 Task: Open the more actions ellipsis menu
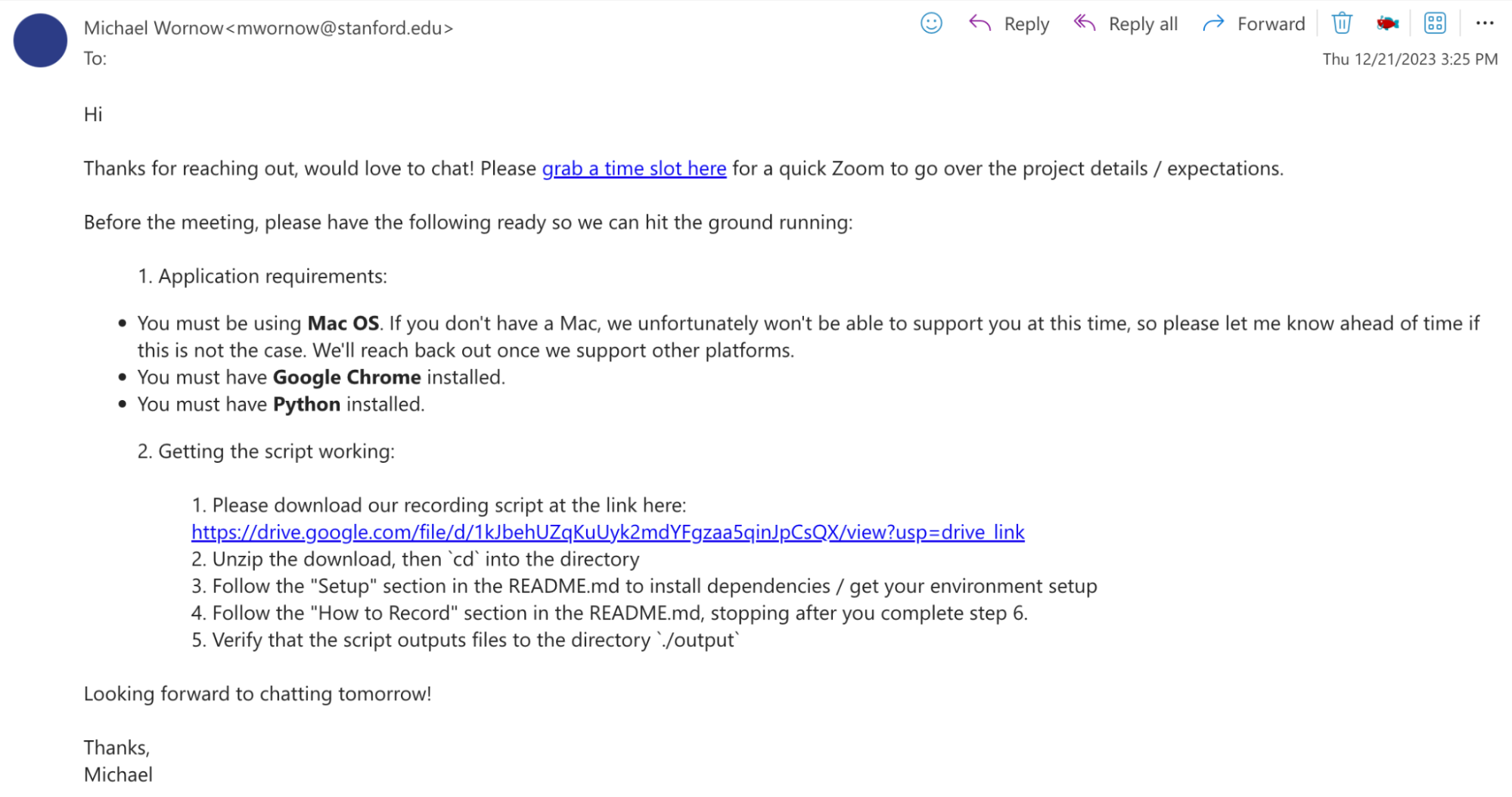(x=1485, y=23)
